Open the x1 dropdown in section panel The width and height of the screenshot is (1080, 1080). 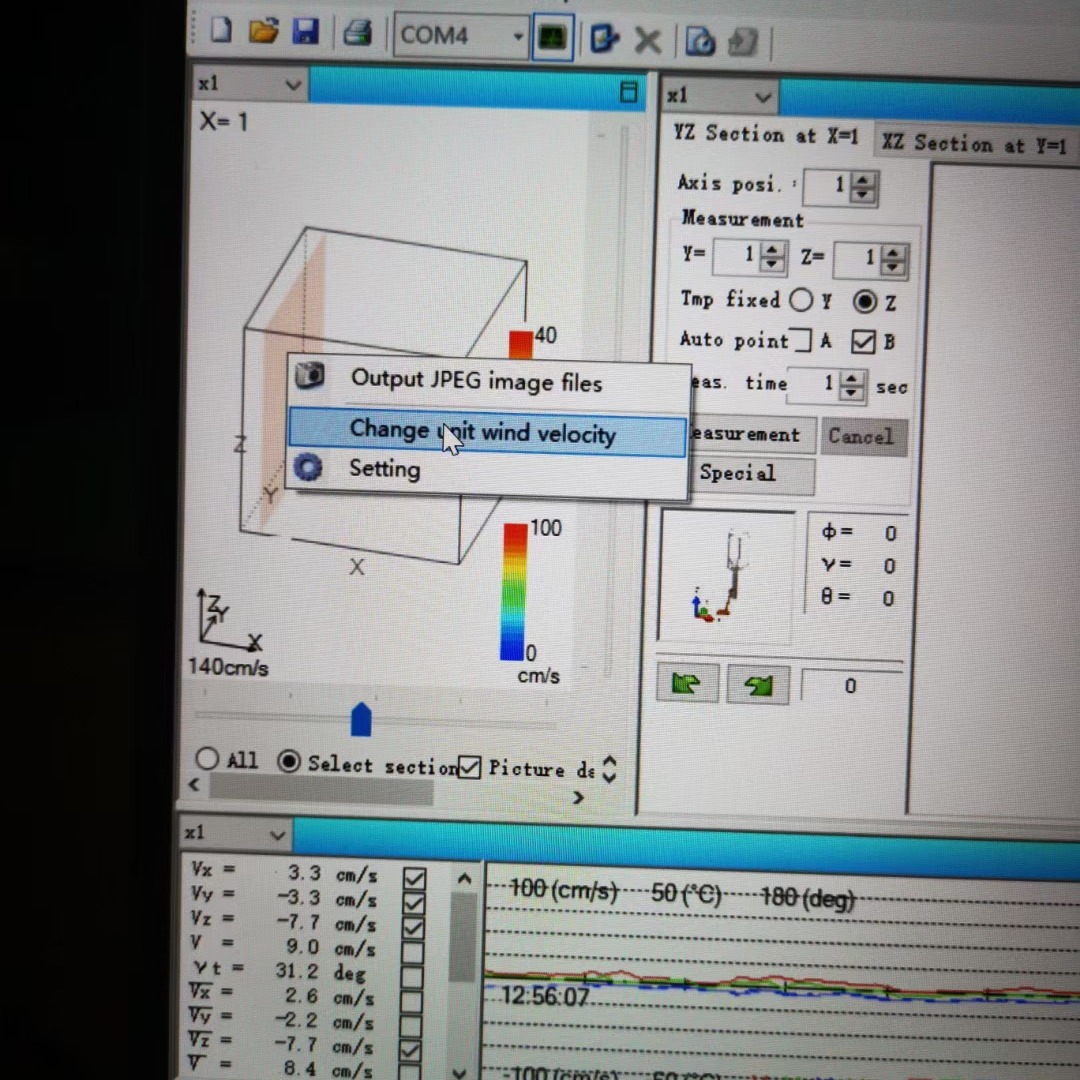pyautogui.click(x=763, y=98)
